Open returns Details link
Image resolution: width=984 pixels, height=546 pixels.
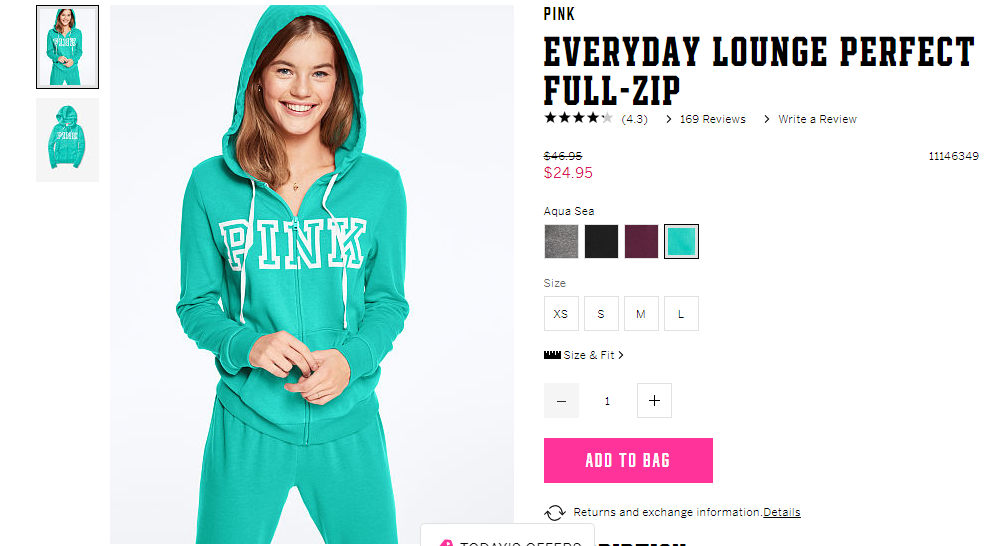coord(782,512)
